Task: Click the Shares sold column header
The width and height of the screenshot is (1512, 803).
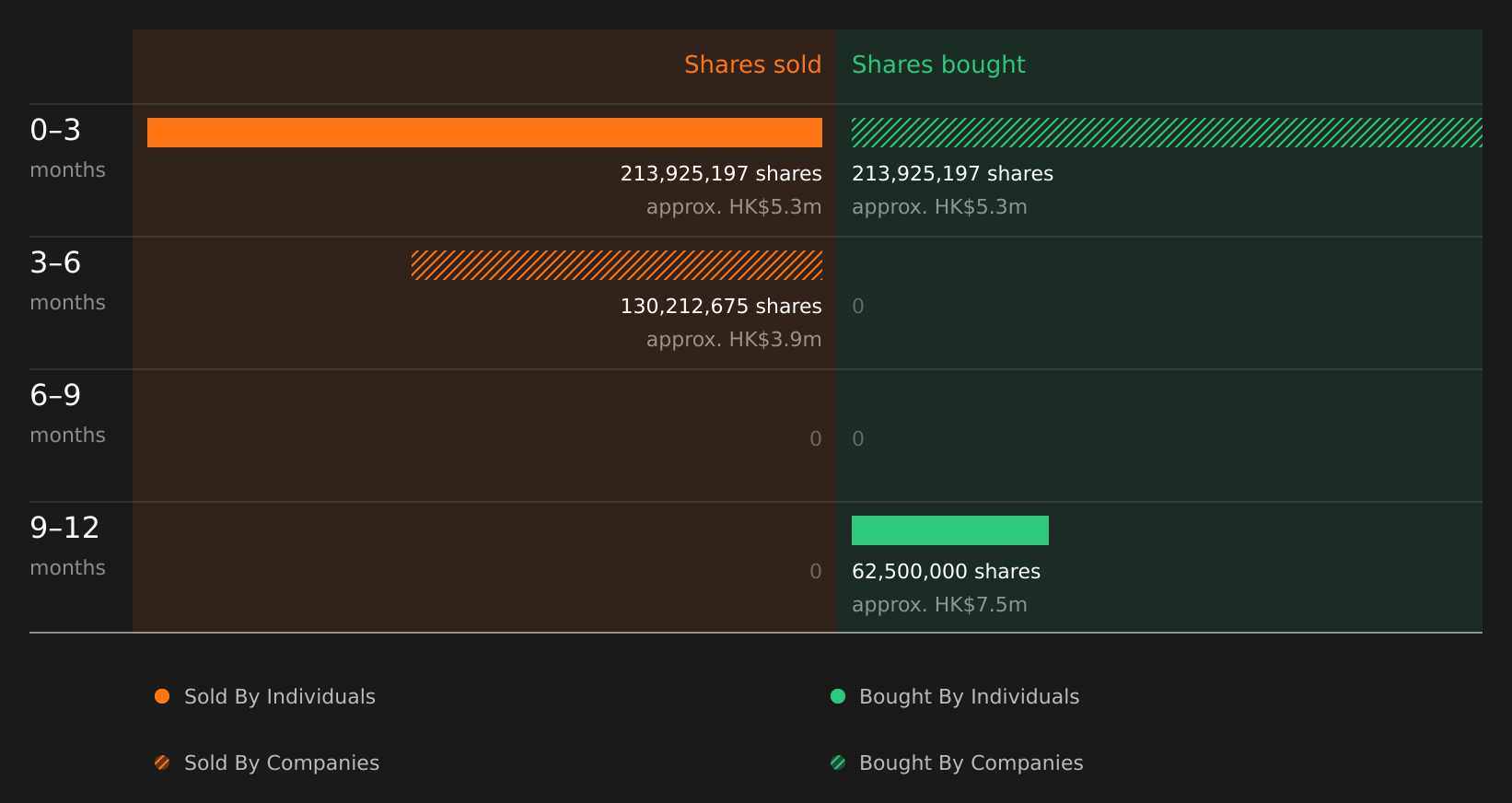Action: 752,65
